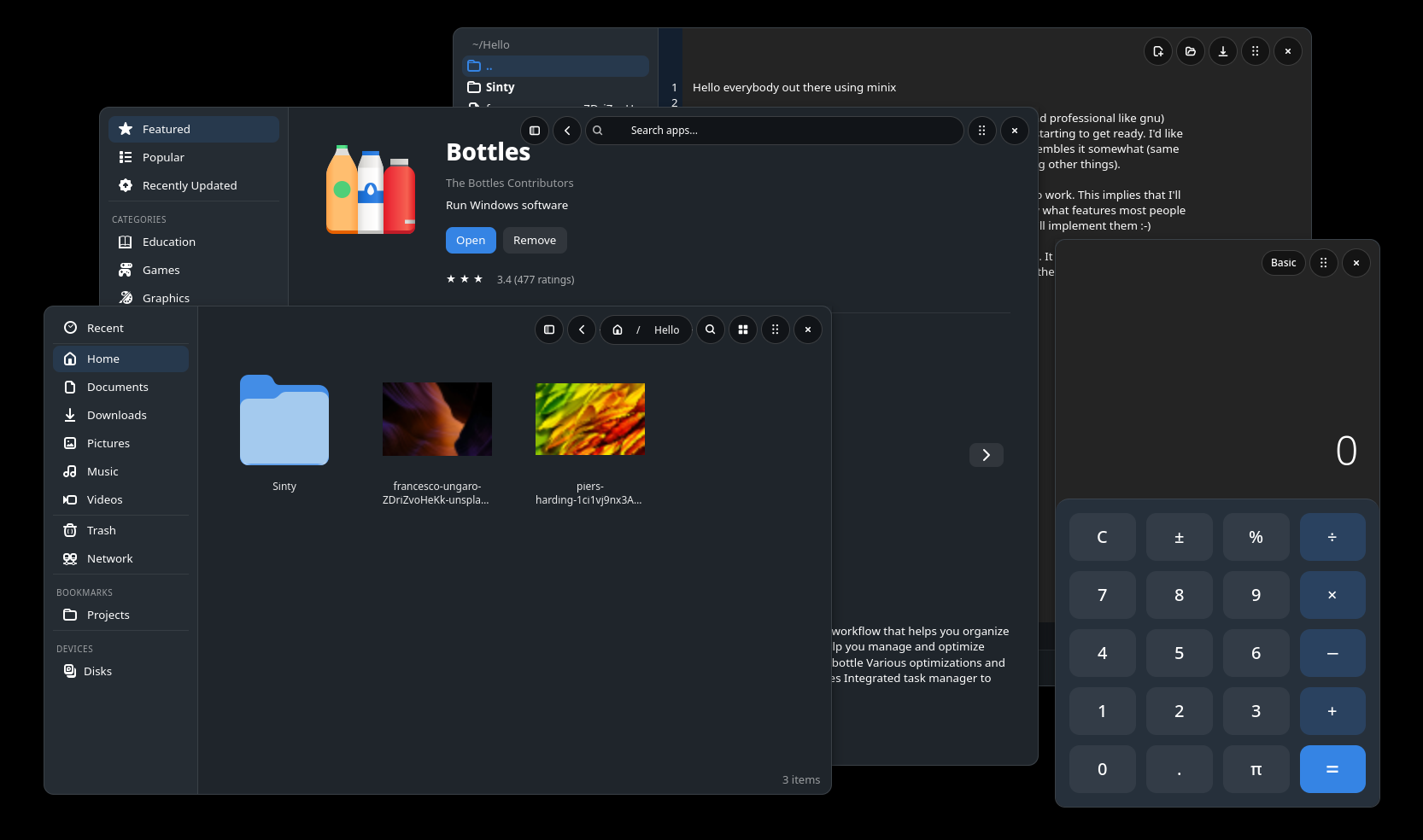Select the Games category
This screenshot has width=1423, height=840.
point(194,270)
